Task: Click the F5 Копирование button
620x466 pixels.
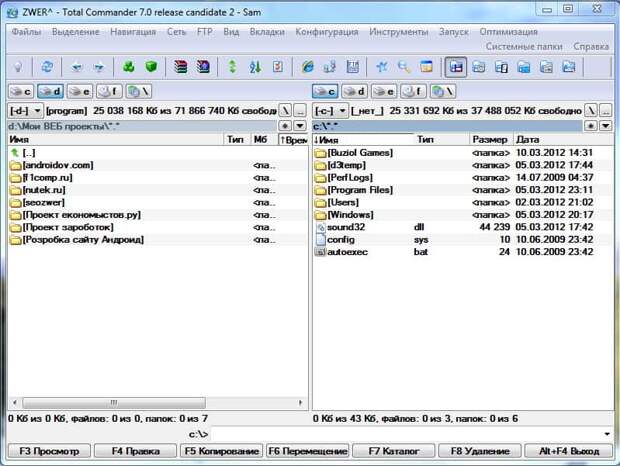Action: (221, 451)
